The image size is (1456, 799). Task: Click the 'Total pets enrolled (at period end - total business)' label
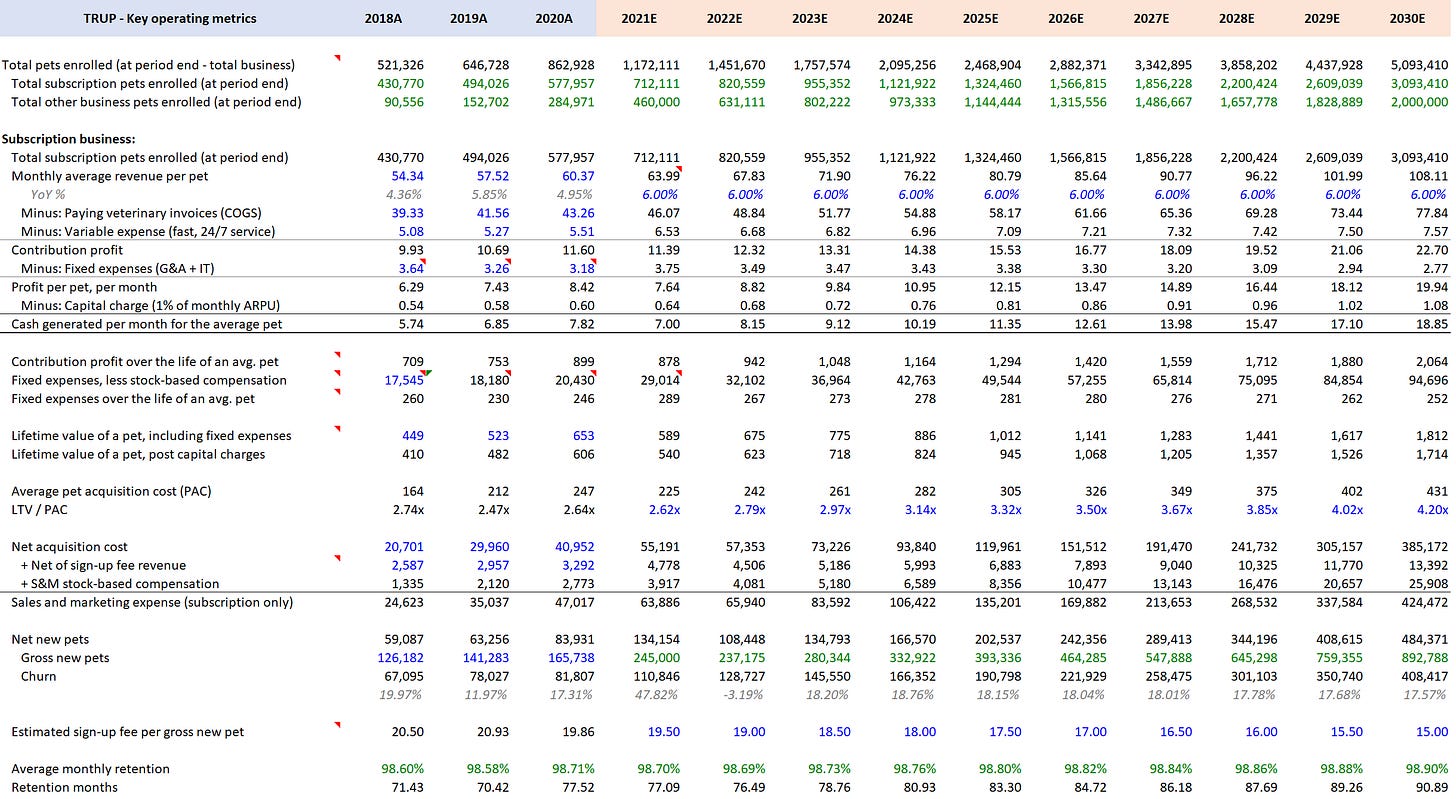coord(148,65)
